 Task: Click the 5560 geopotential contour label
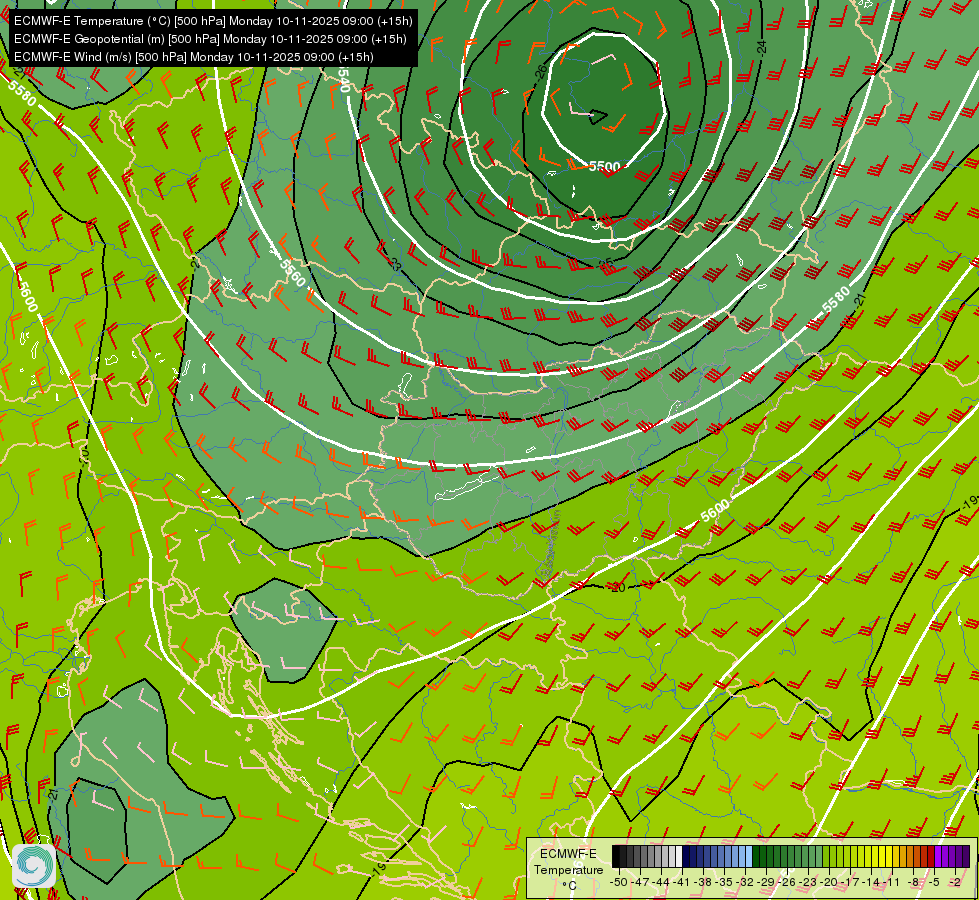[292, 272]
